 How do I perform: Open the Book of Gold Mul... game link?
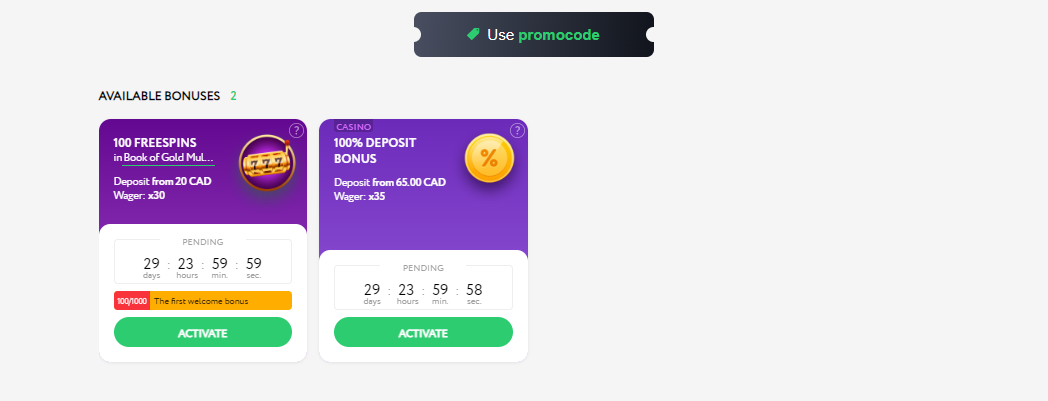coord(169,158)
